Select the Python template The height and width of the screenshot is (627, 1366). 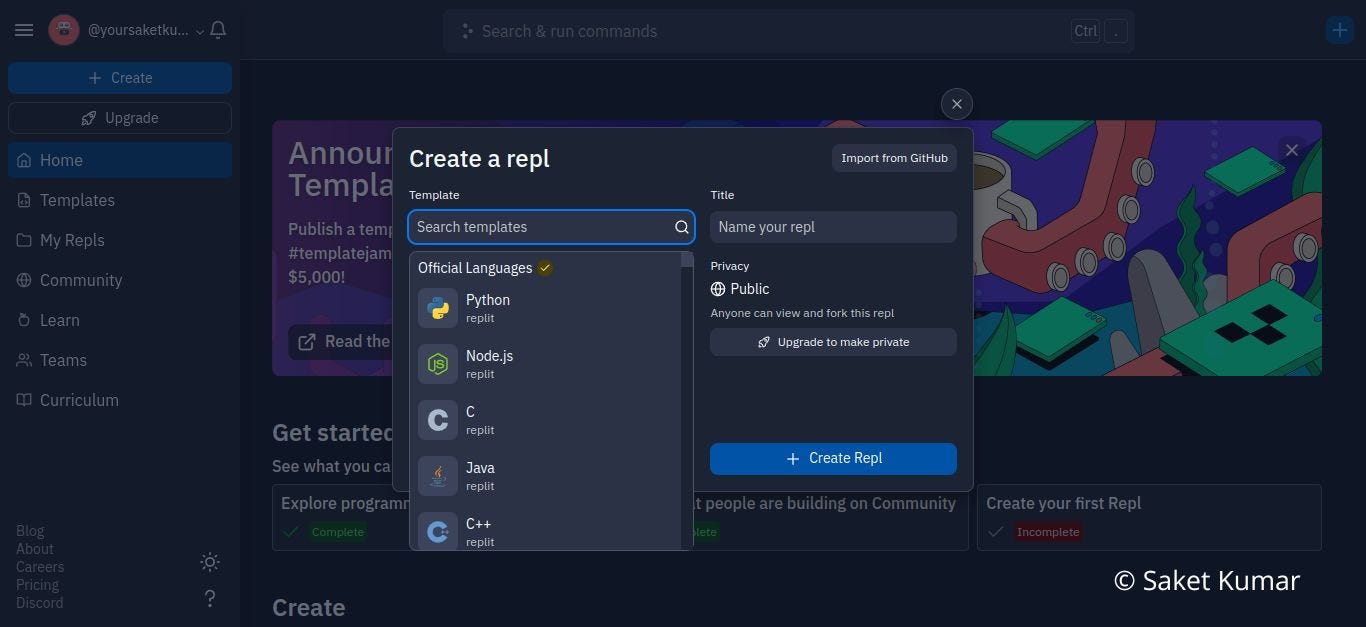coord(546,308)
